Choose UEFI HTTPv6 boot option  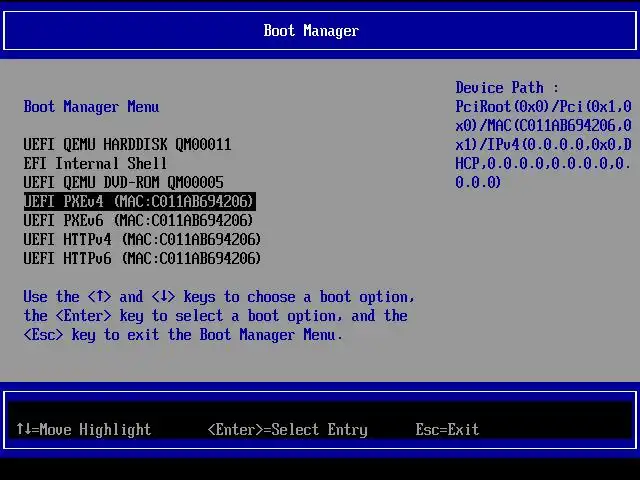click(142, 258)
